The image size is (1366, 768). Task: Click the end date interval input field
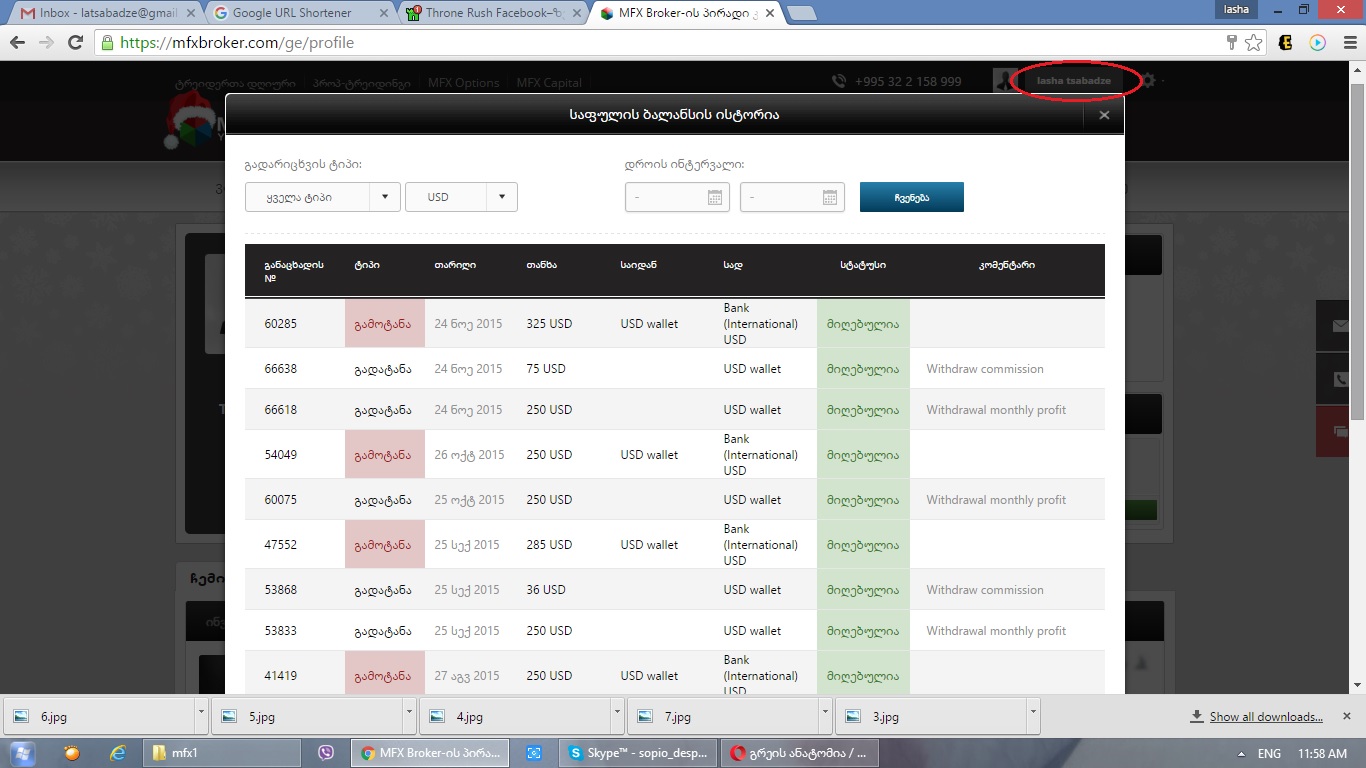792,197
